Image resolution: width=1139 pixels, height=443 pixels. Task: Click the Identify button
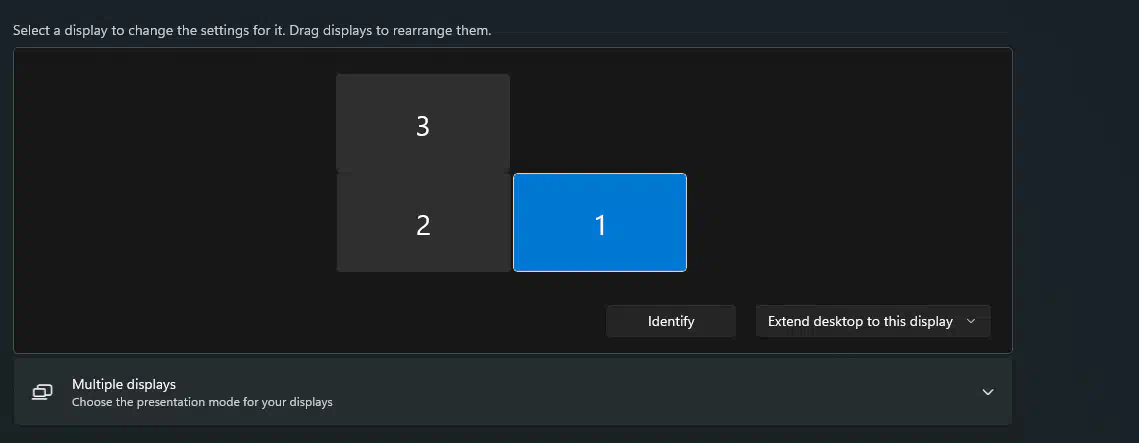670,321
